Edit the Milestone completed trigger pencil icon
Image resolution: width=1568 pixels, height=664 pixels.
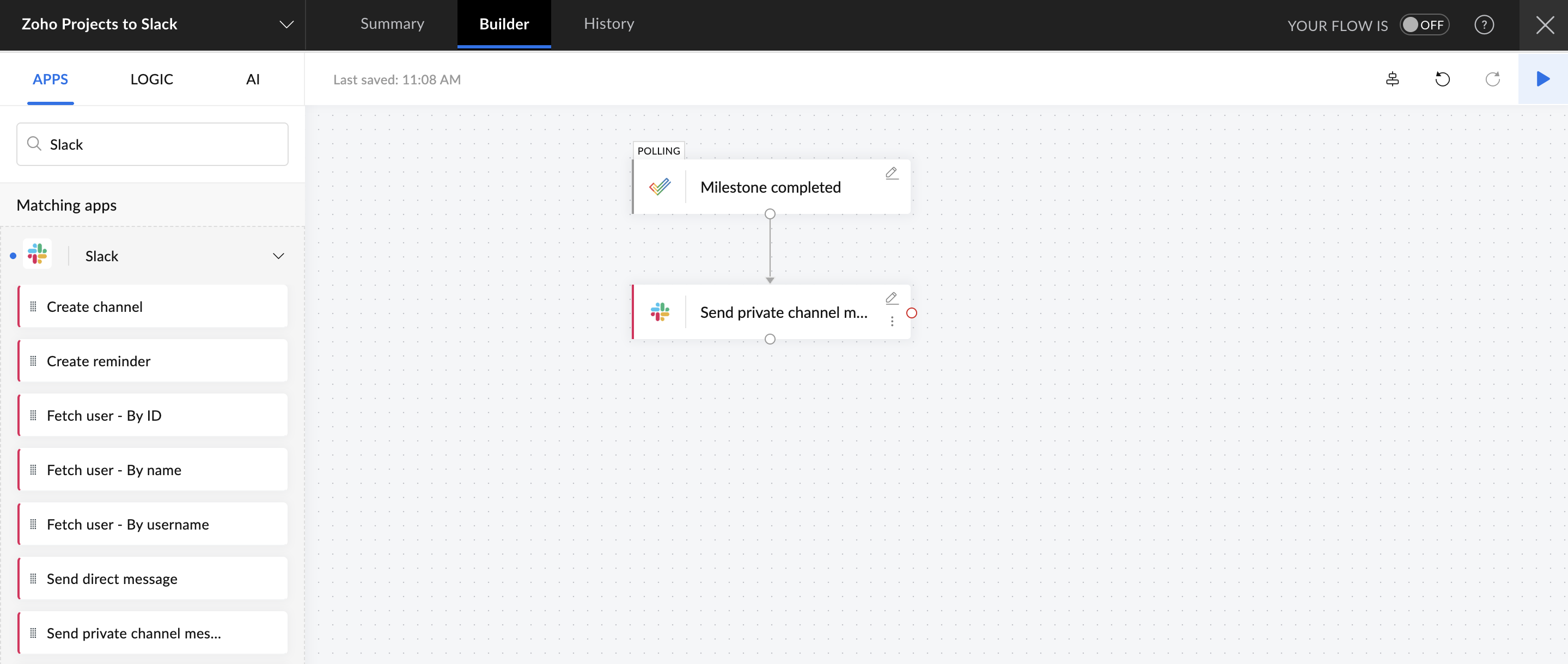point(891,173)
